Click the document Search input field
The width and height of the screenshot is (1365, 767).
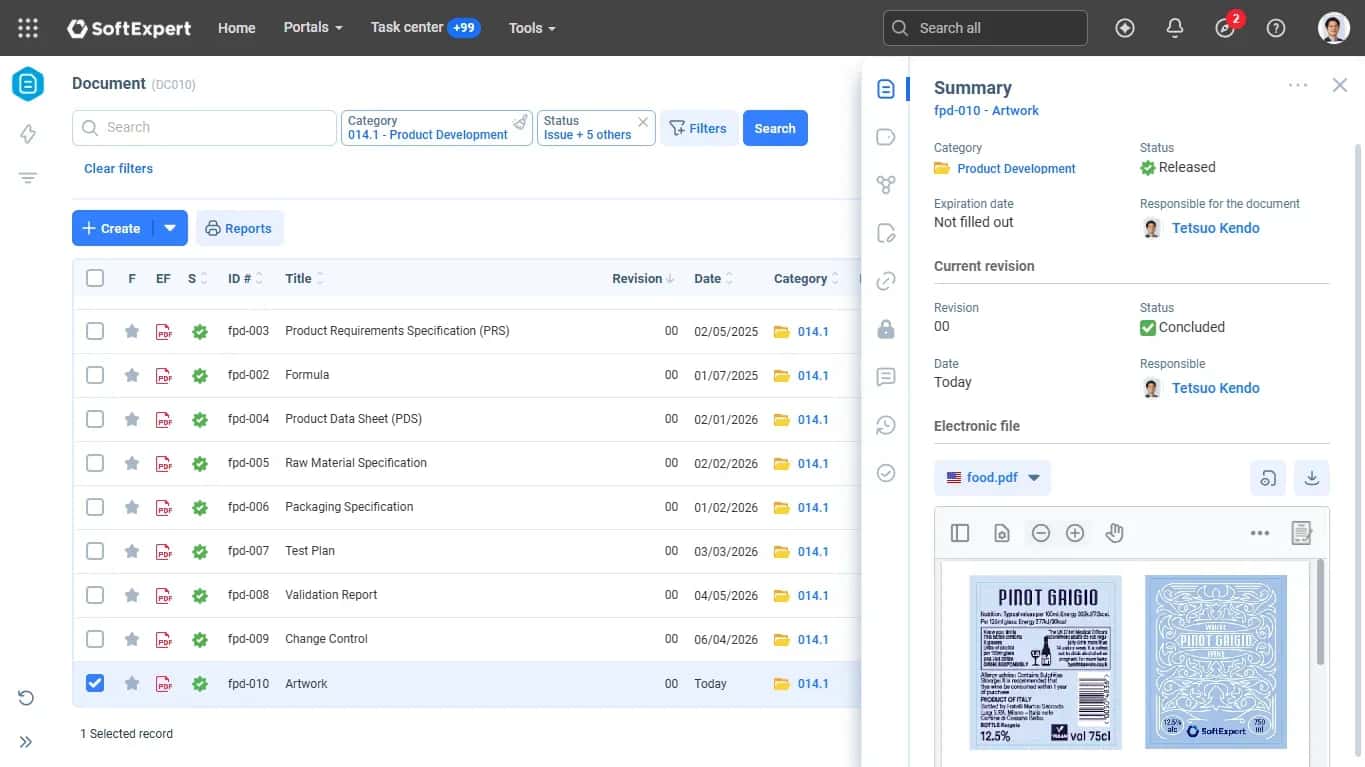[204, 128]
